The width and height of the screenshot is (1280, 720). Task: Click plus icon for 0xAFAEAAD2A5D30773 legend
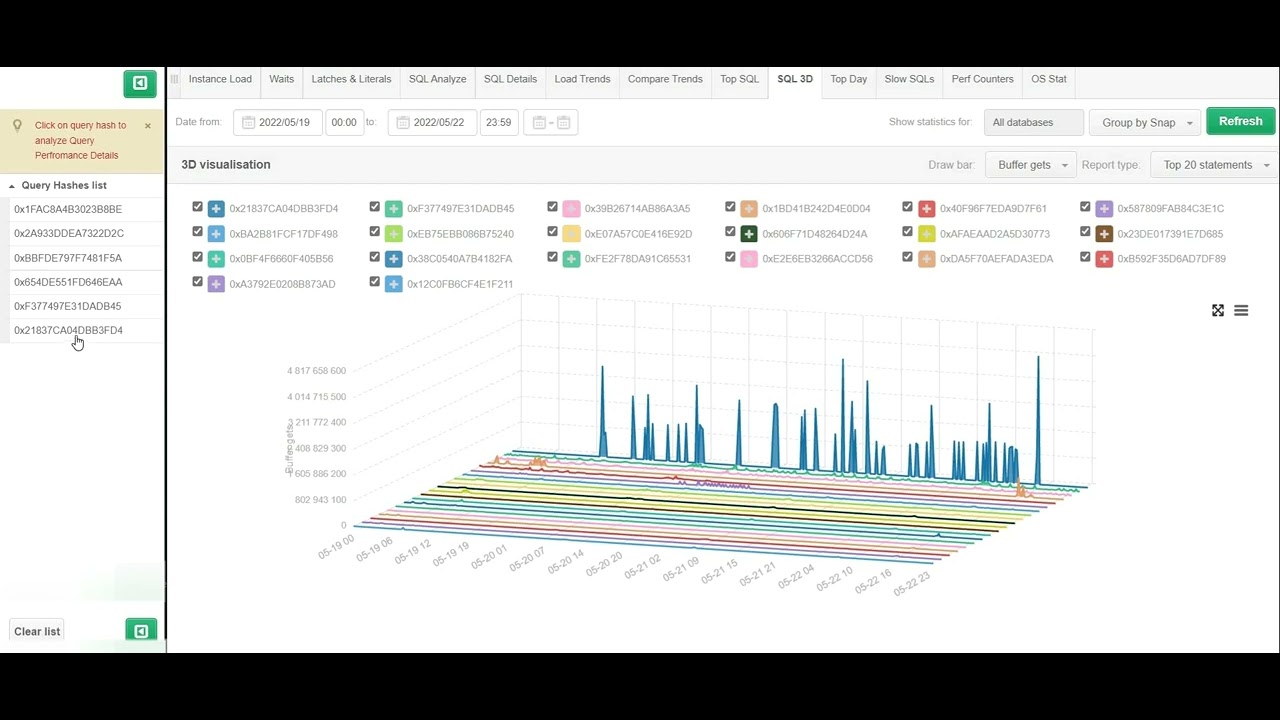coord(926,234)
